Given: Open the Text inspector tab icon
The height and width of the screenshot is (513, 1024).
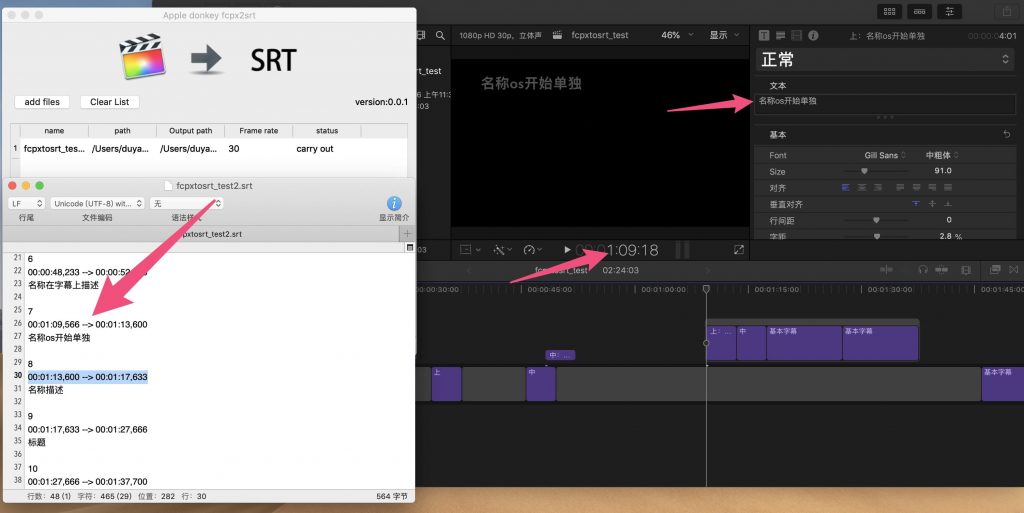Looking at the screenshot, I should tap(763, 35).
